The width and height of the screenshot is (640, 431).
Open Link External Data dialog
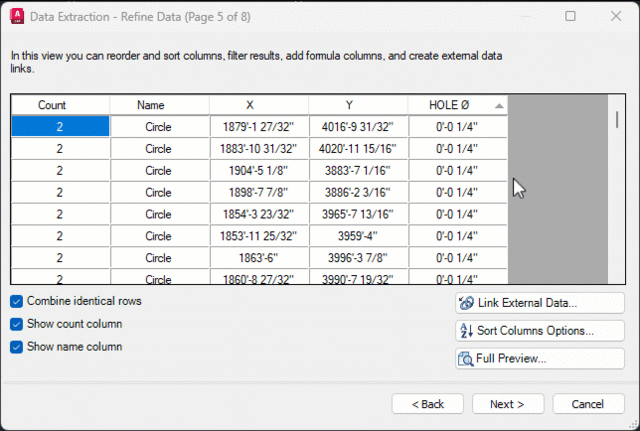540,303
